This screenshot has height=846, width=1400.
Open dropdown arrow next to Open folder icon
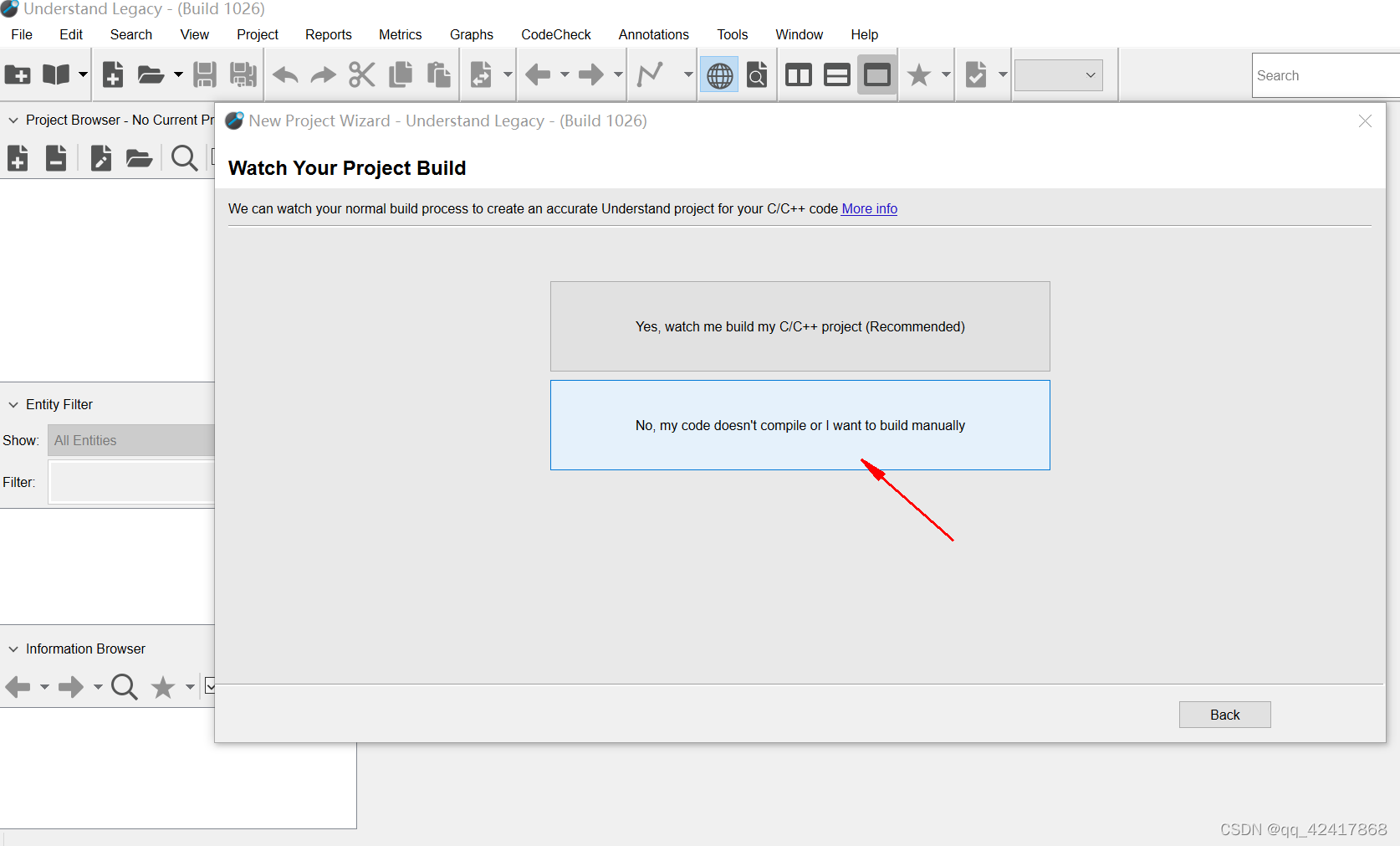(x=178, y=75)
